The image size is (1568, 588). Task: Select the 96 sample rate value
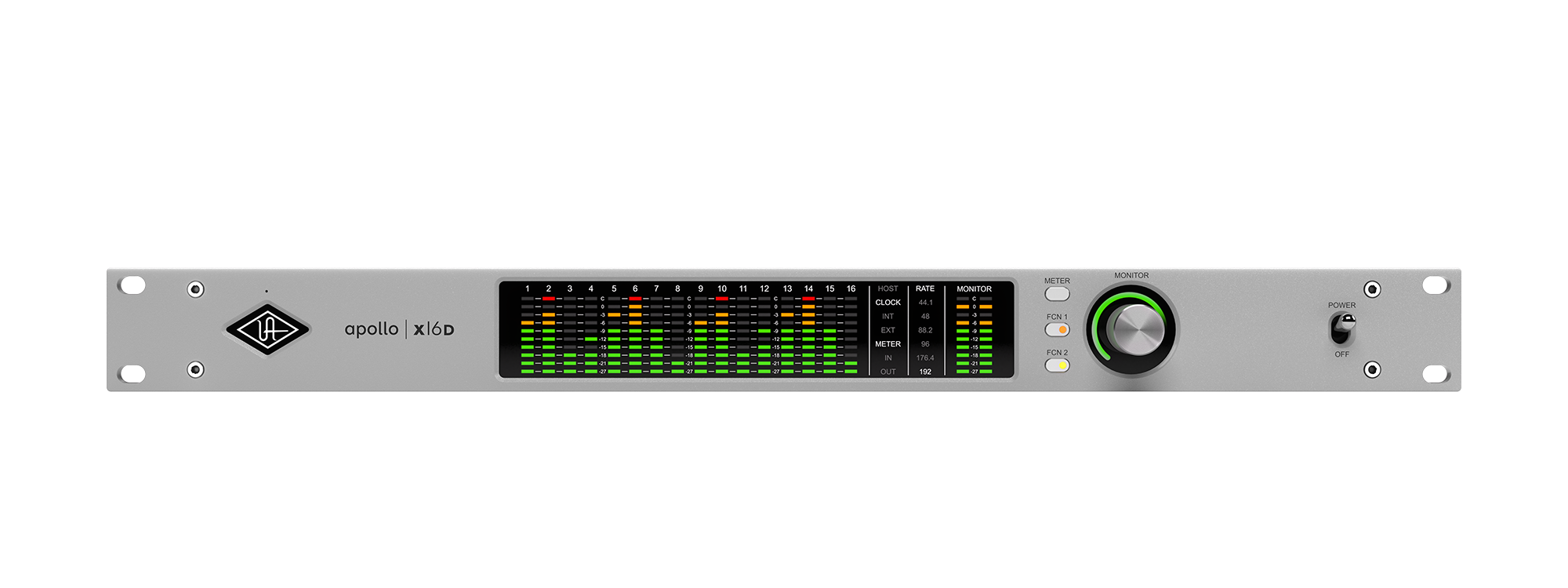pos(925,344)
